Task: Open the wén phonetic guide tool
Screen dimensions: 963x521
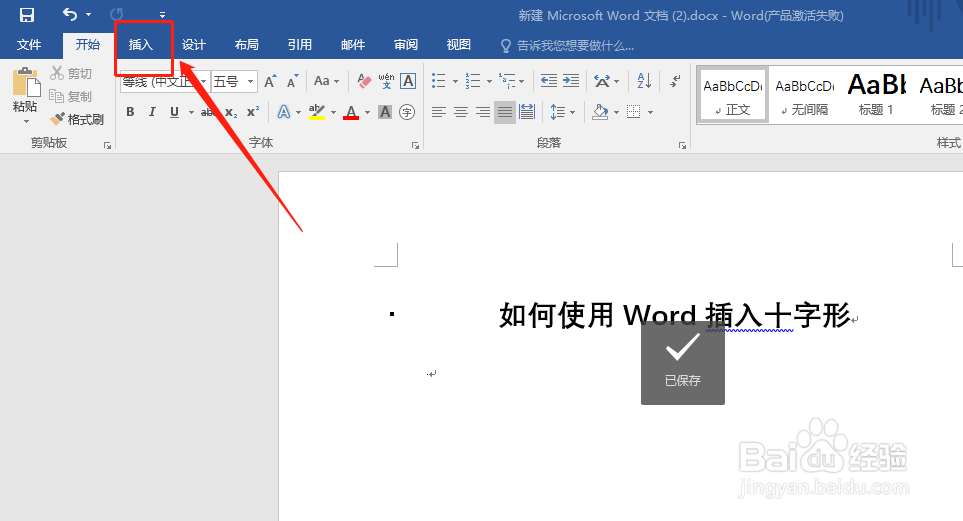Action: pos(386,81)
